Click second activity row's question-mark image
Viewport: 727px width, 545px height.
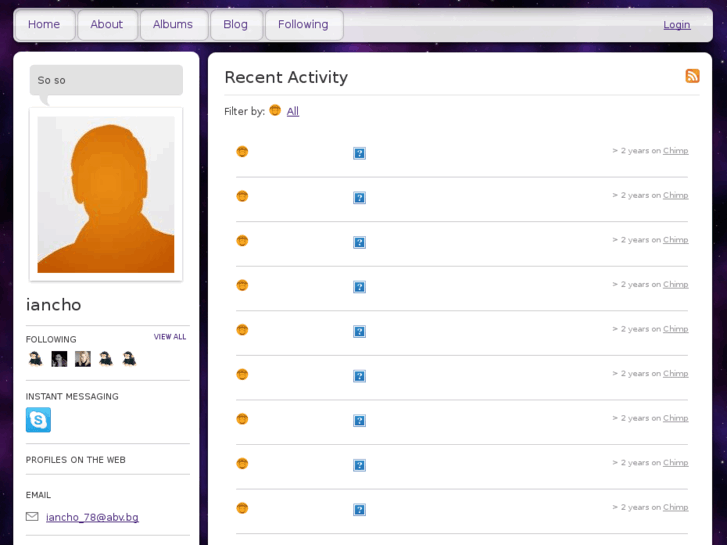(x=359, y=198)
